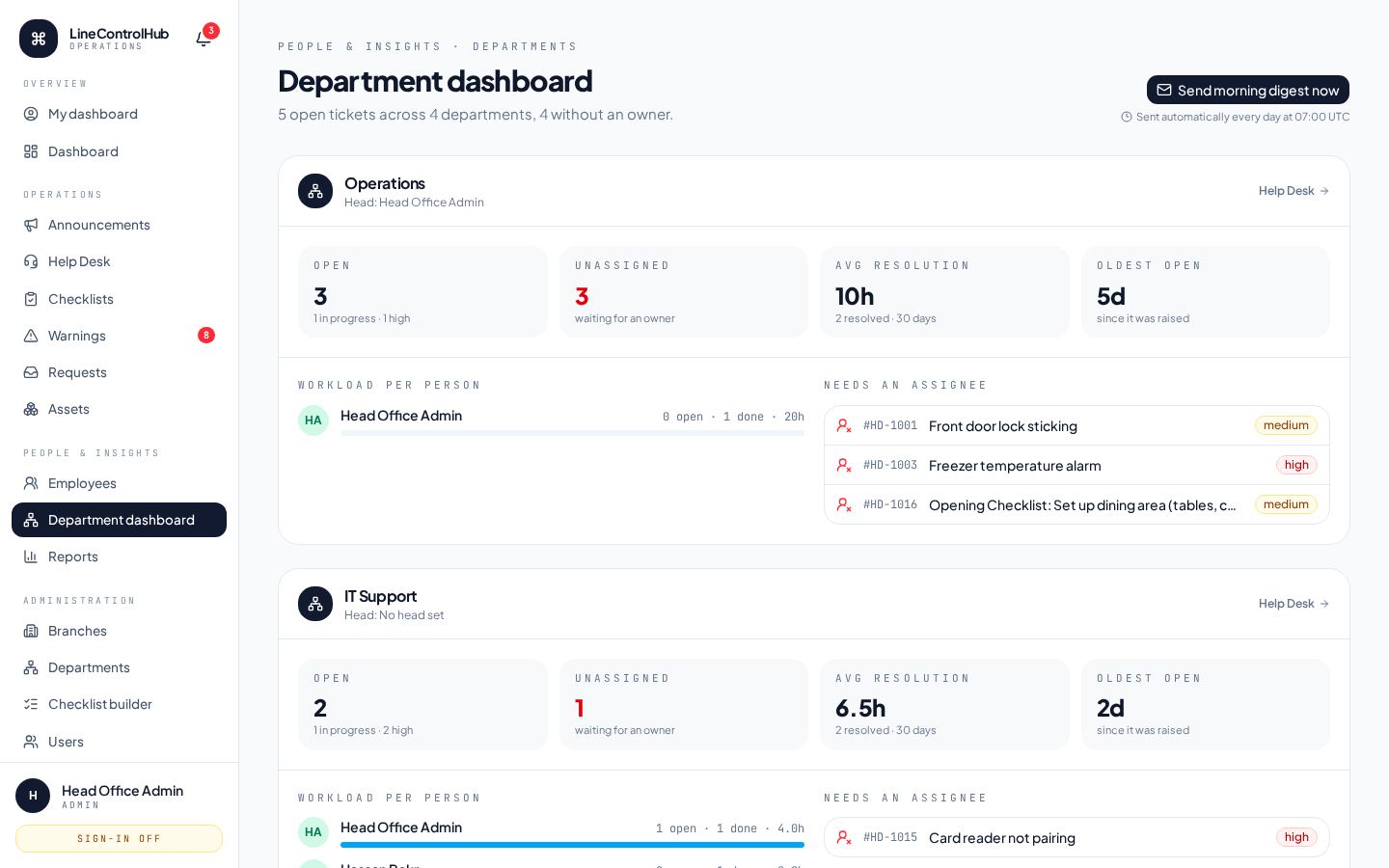Image resolution: width=1389 pixels, height=868 pixels.
Task: Click Head Office Admin workload bar in IT Support
Action: 572,845
